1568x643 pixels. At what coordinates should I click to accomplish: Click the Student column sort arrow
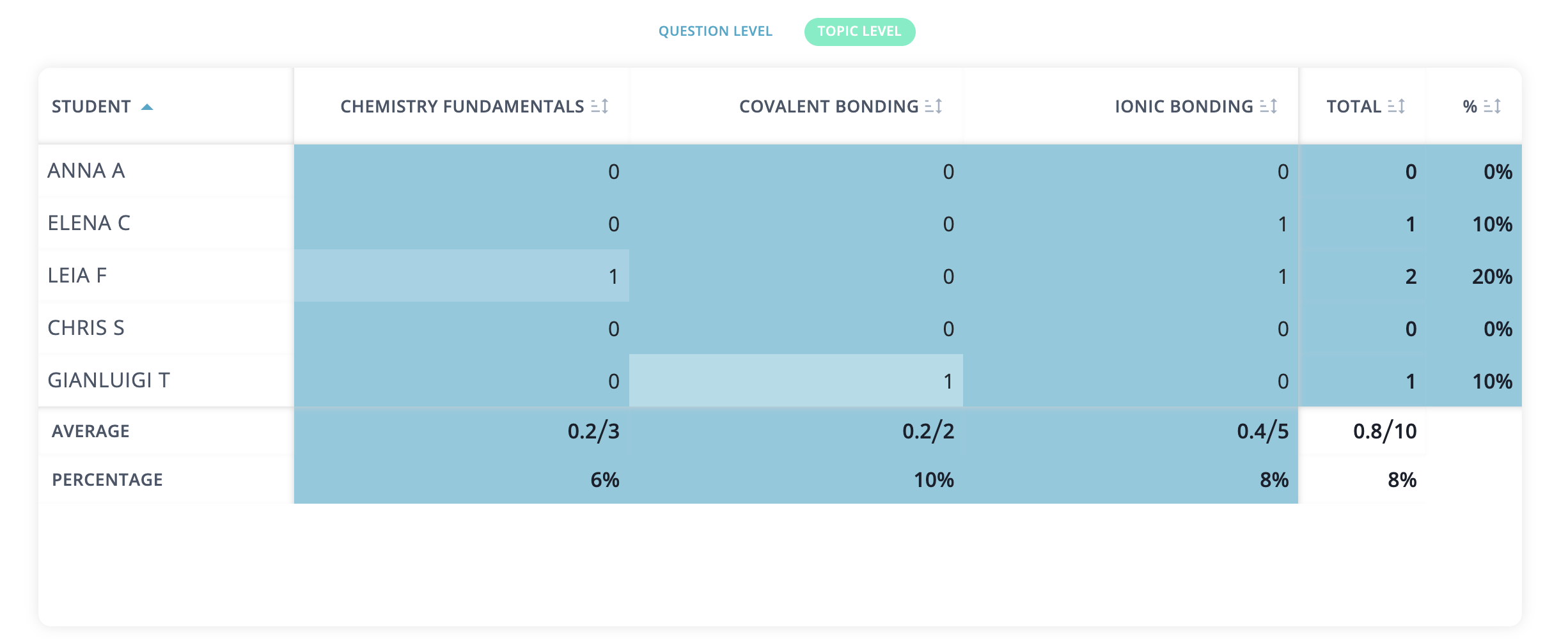pos(147,107)
